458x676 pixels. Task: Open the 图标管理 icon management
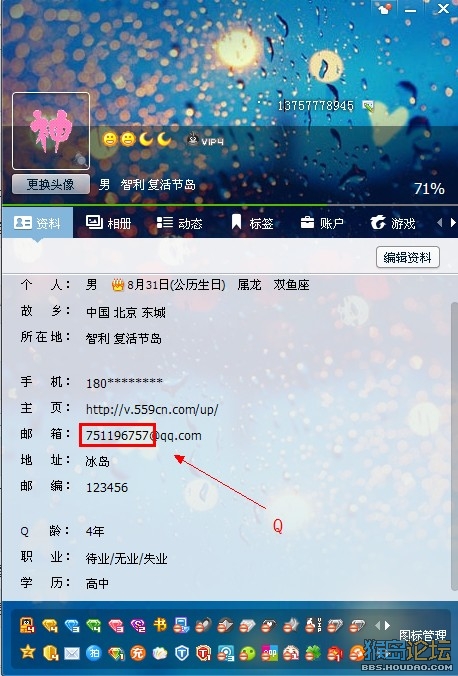[422, 635]
